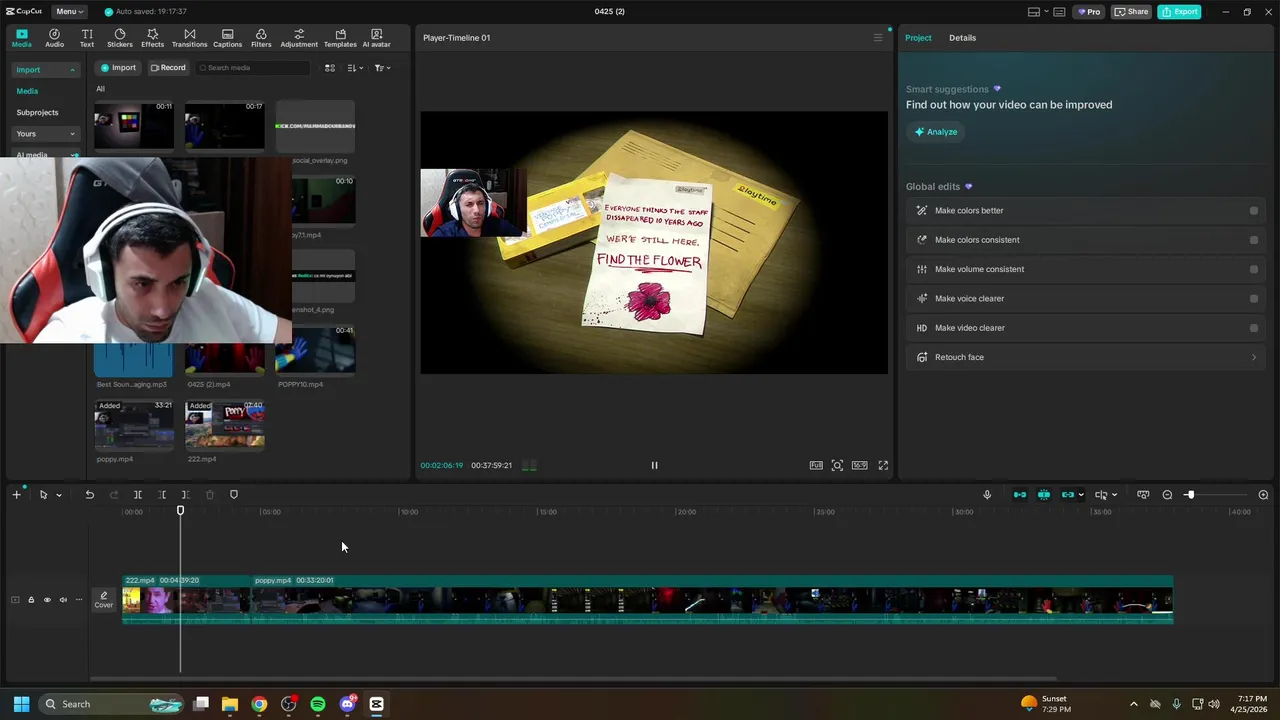
Task: Click the player aspect ratio icon
Action: tap(860, 465)
